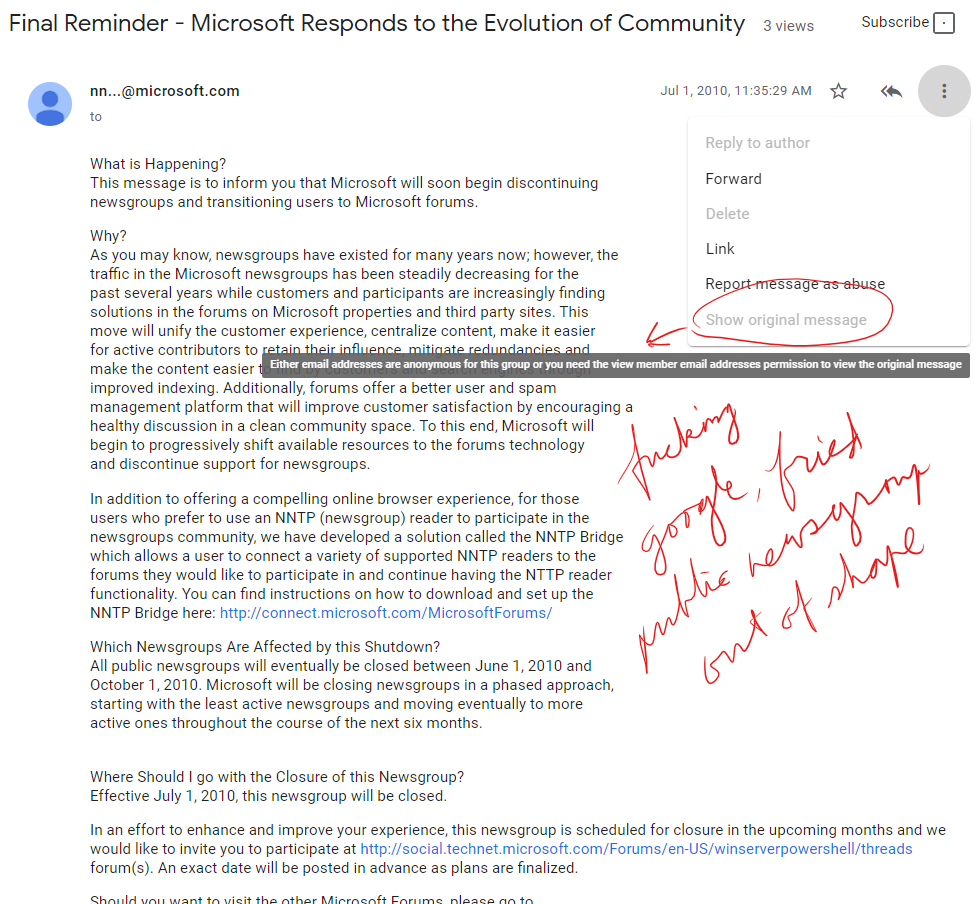
Task: Open the connect.microsoft.com MicrosoftForums link
Action: click(x=386, y=613)
